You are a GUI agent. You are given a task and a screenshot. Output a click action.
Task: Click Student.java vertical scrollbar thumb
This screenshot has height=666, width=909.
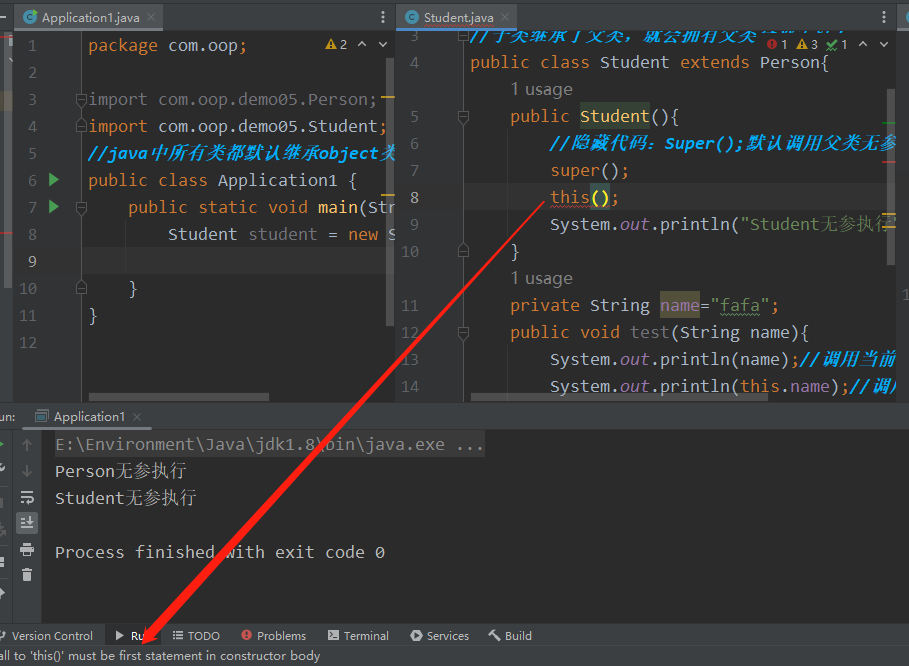[x=890, y=177]
